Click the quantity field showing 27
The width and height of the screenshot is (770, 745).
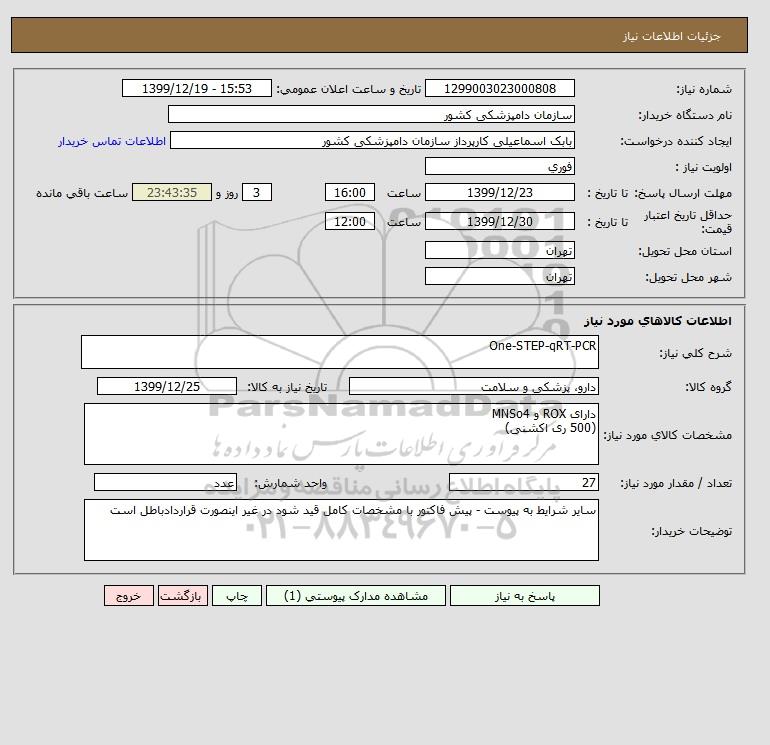(523, 483)
